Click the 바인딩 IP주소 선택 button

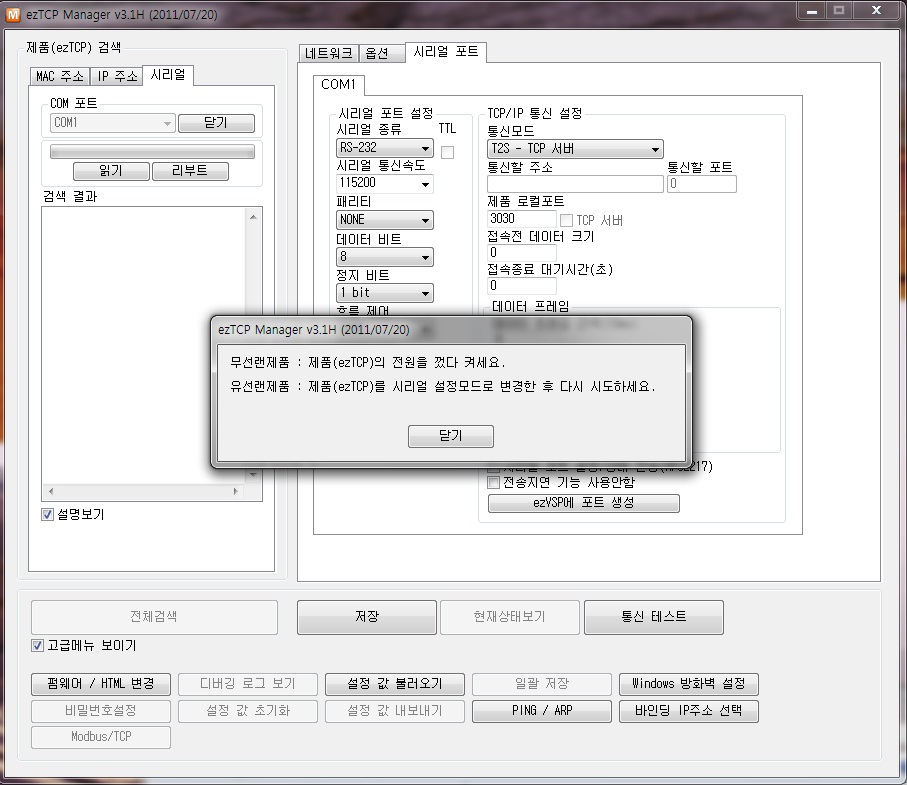[x=688, y=711]
